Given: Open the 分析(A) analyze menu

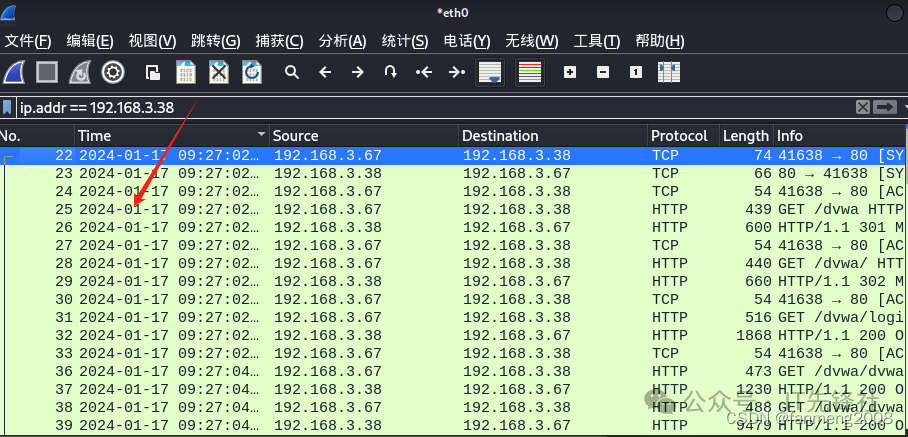Looking at the screenshot, I should point(342,41).
